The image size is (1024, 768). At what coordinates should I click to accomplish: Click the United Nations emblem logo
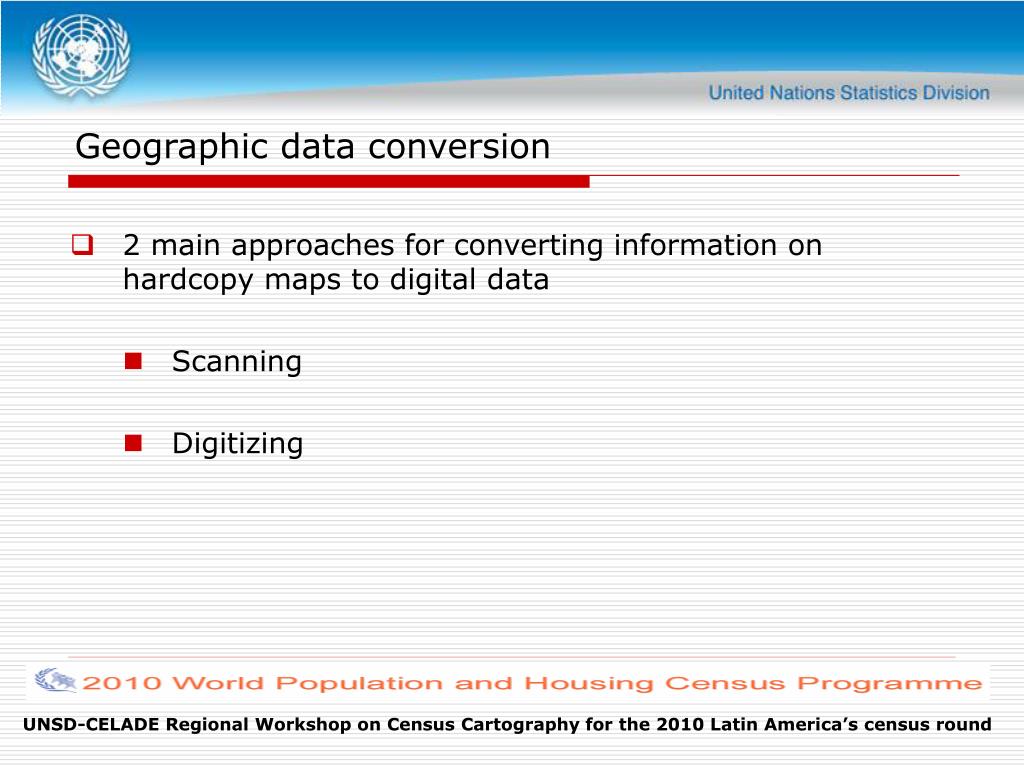[81, 56]
